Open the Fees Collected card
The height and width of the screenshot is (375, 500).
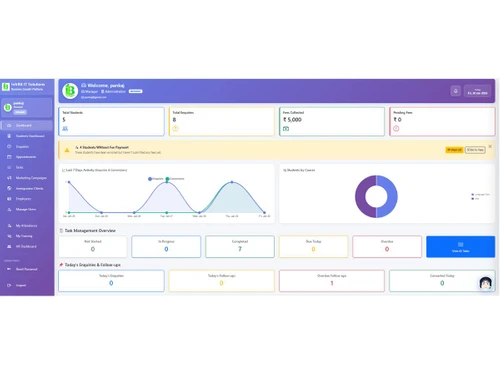pos(332,121)
